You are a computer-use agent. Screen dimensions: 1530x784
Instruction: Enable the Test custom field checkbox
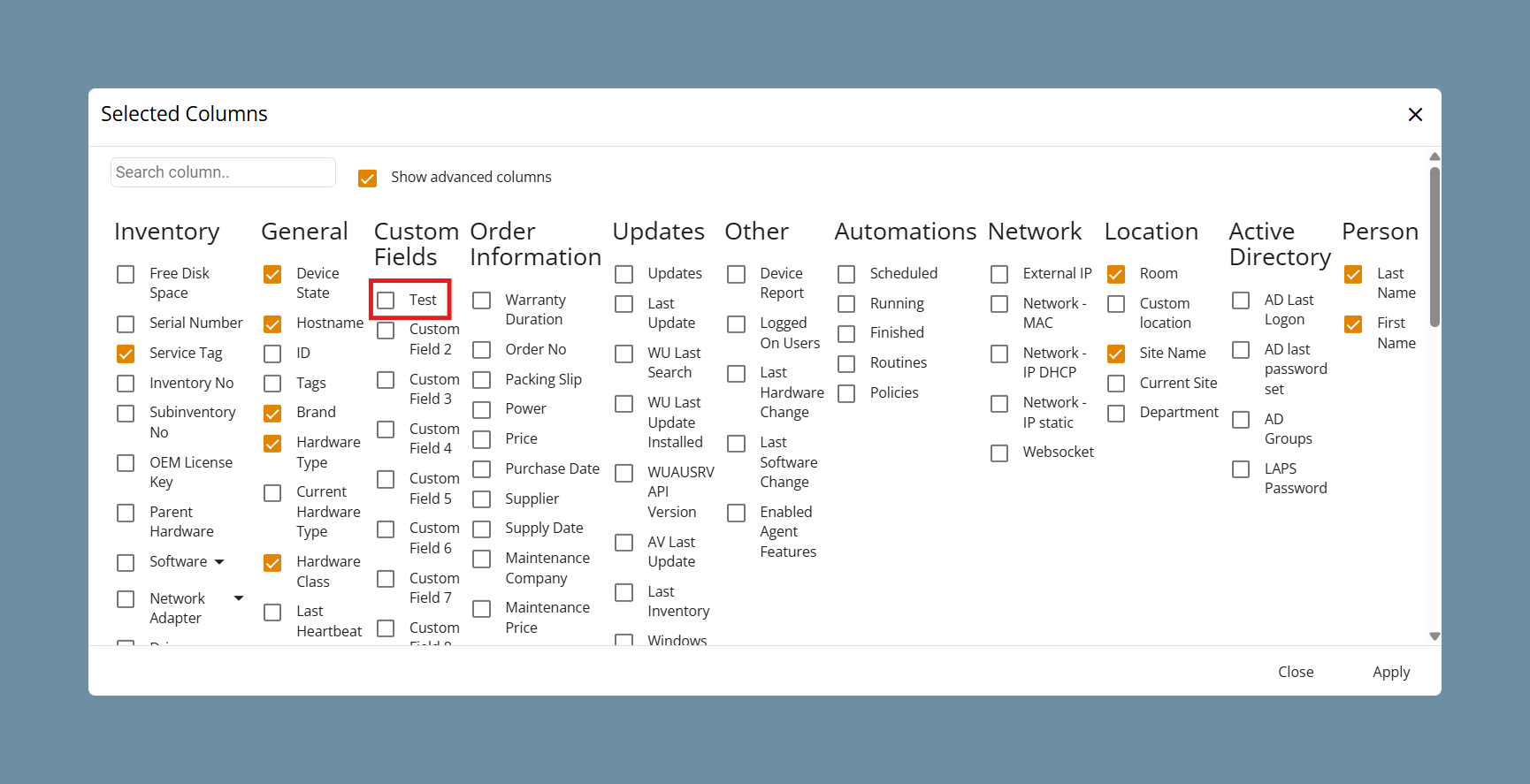[386, 301]
